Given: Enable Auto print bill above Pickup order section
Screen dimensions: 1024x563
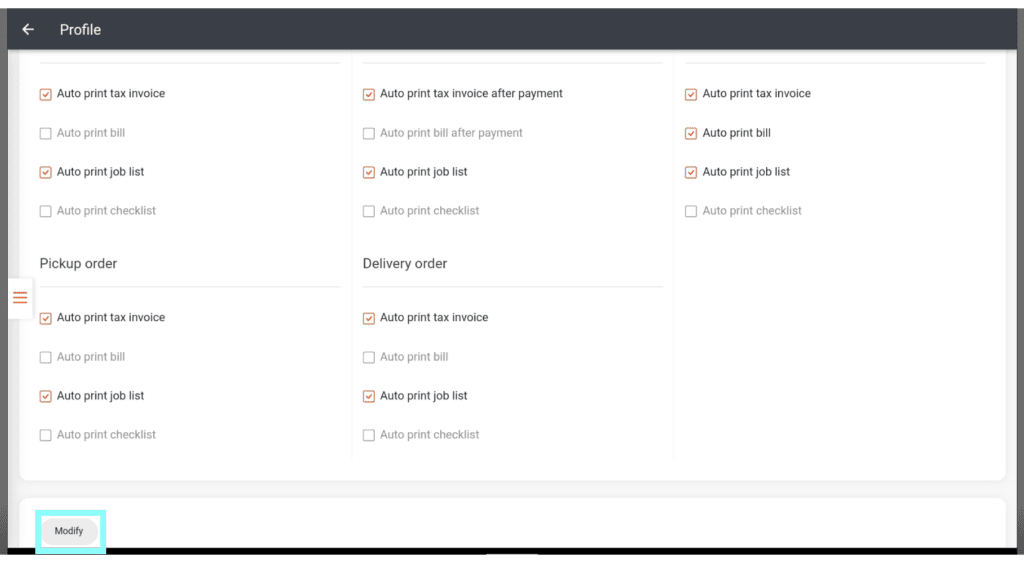Looking at the screenshot, I should 46,133.
